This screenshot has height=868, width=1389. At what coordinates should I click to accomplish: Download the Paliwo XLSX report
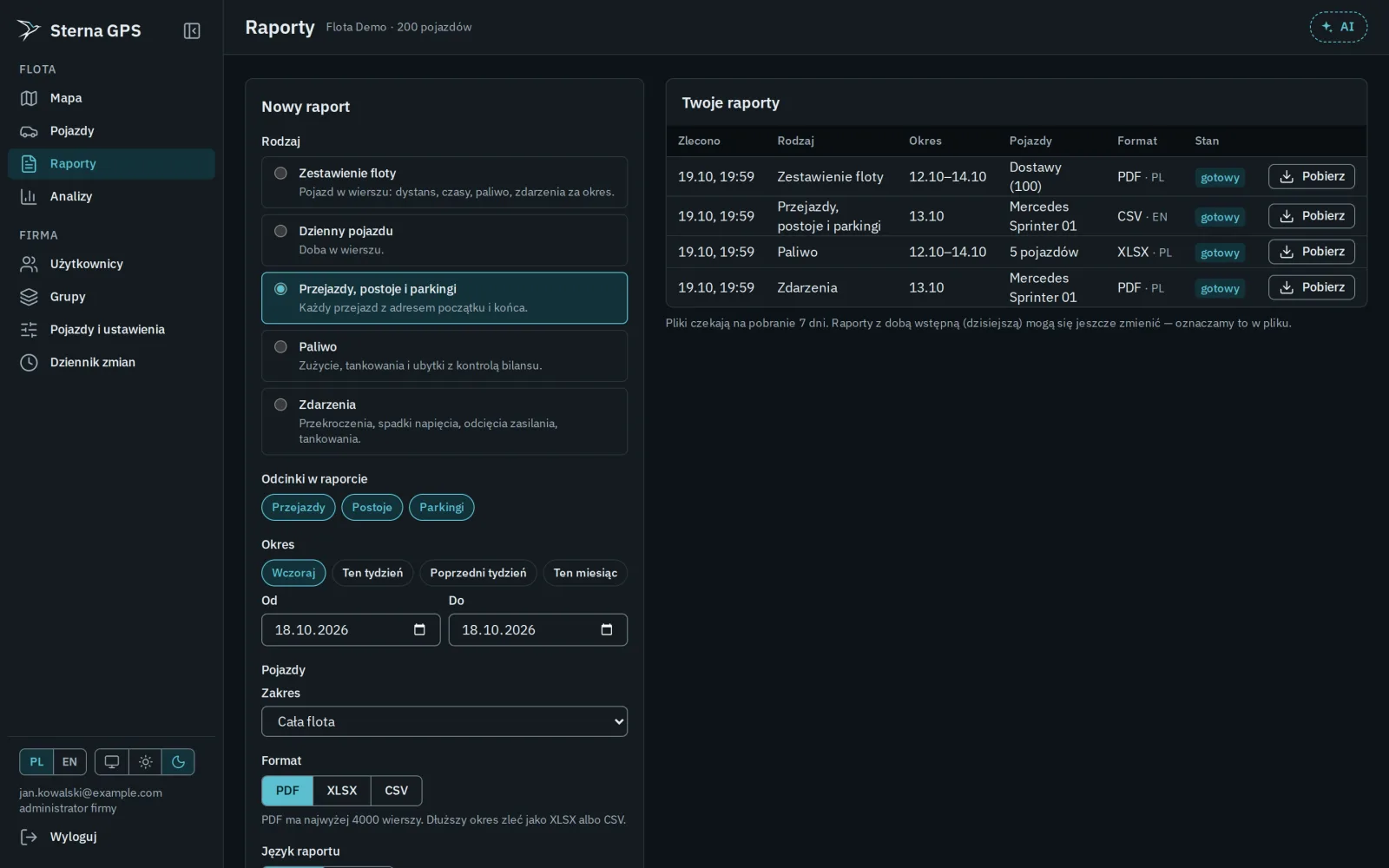pyautogui.click(x=1311, y=252)
